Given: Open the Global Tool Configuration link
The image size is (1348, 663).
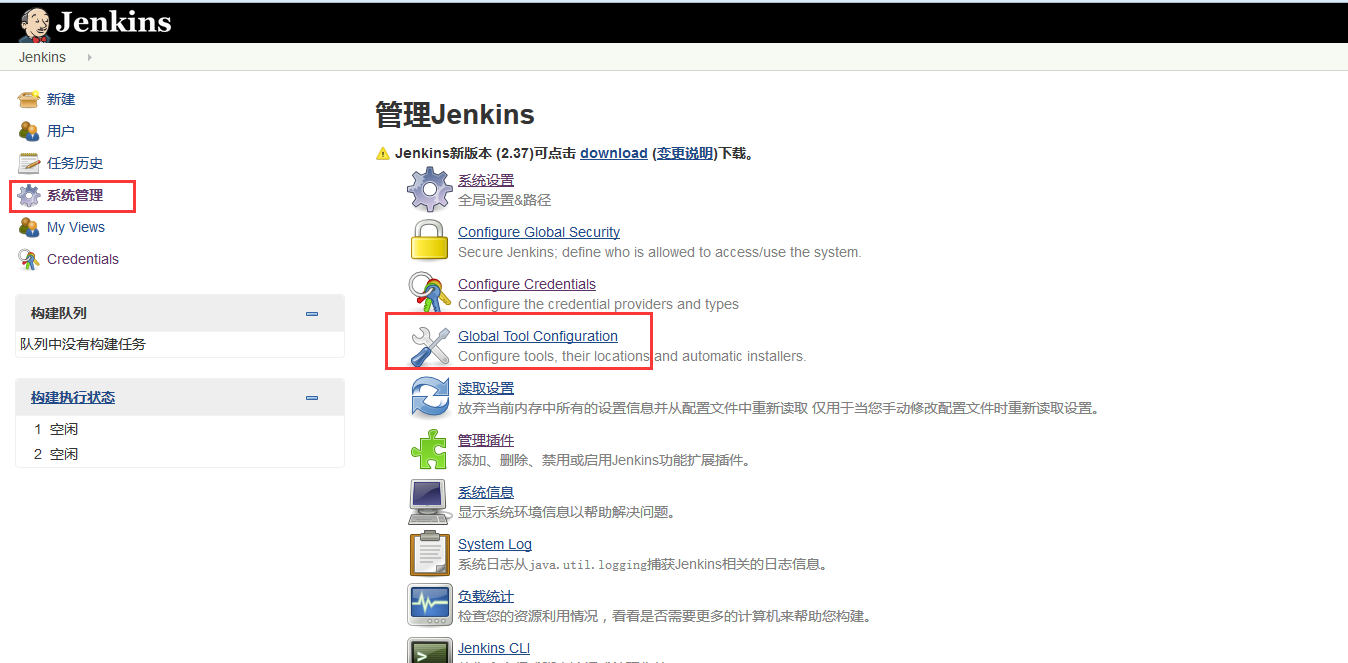Looking at the screenshot, I should tap(538, 336).
